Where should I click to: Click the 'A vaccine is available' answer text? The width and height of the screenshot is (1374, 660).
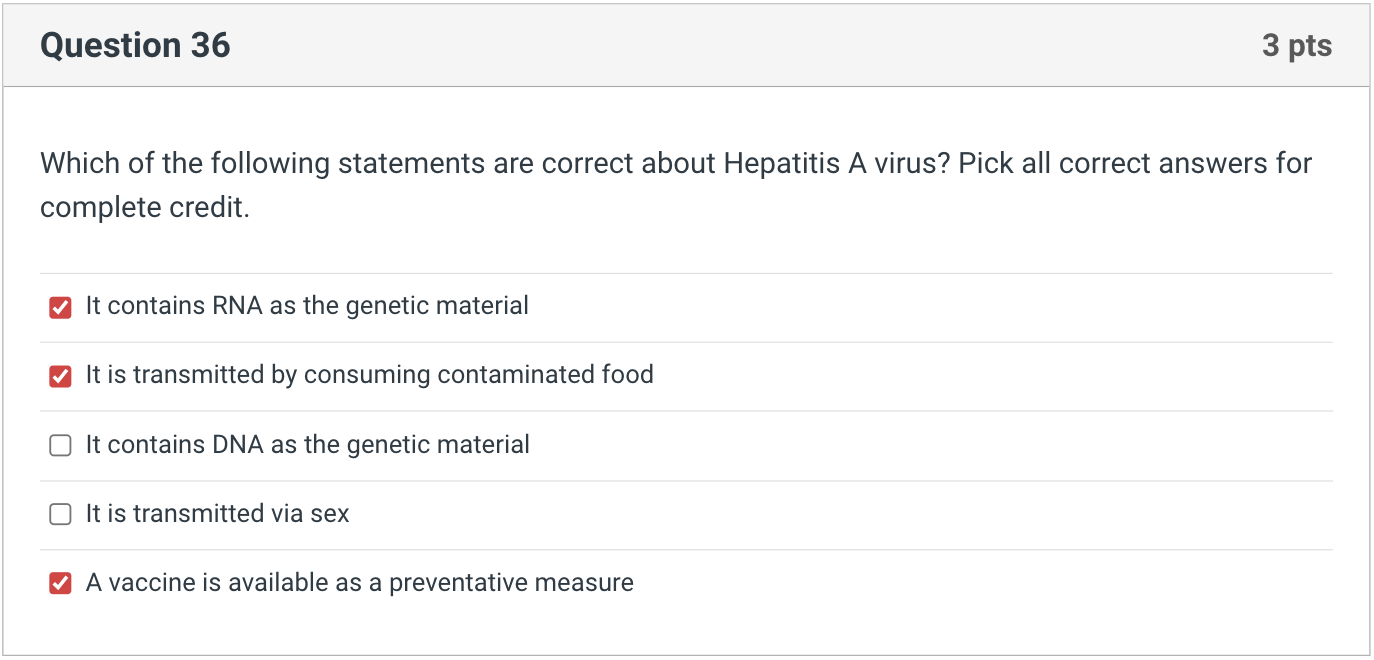pos(359,583)
